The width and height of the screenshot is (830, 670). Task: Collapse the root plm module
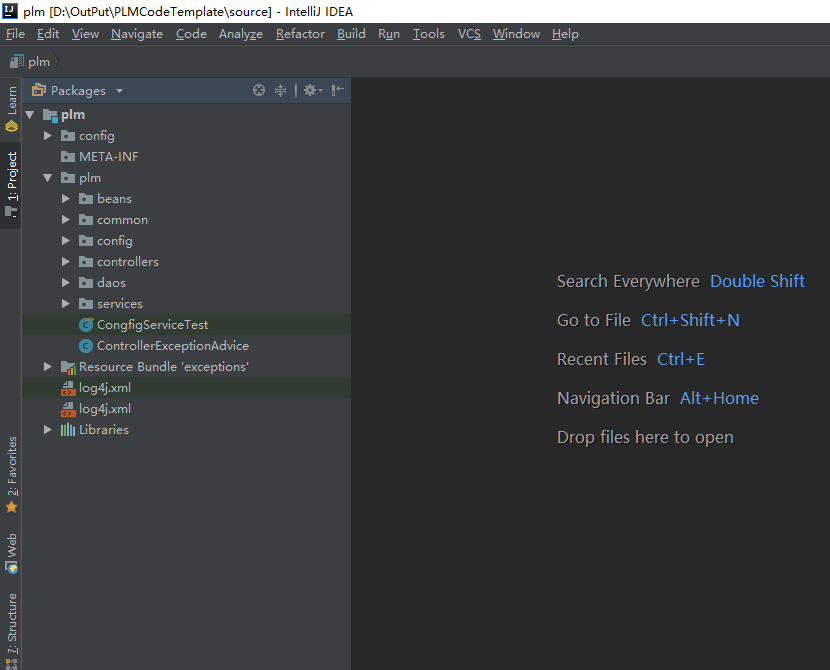click(30, 115)
